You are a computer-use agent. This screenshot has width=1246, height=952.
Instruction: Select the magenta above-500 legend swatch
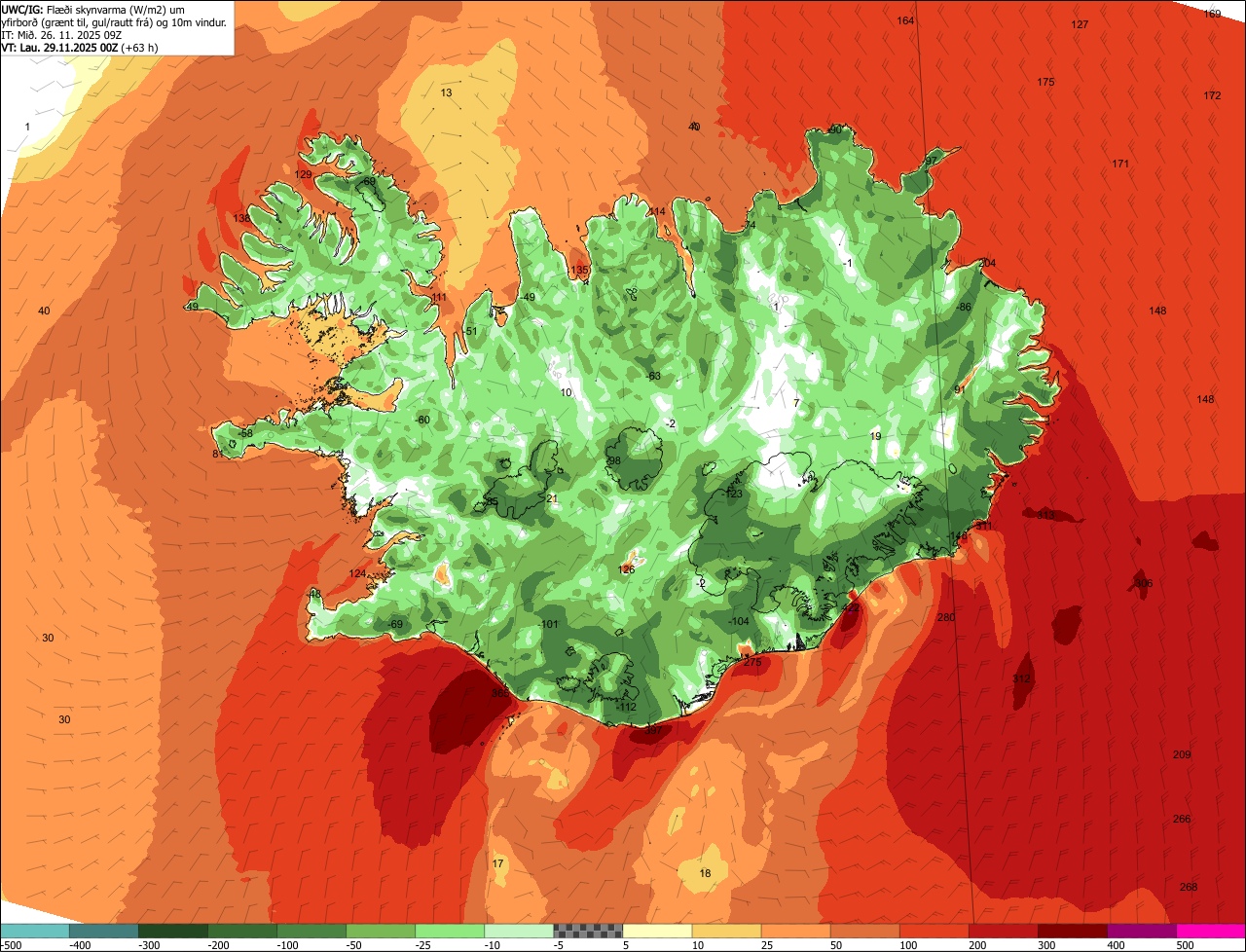[1210, 931]
